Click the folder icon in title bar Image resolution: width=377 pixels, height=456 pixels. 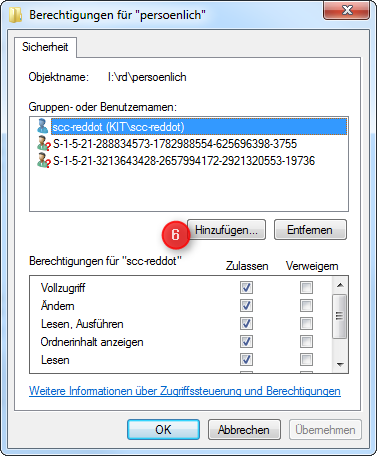(15, 15)
